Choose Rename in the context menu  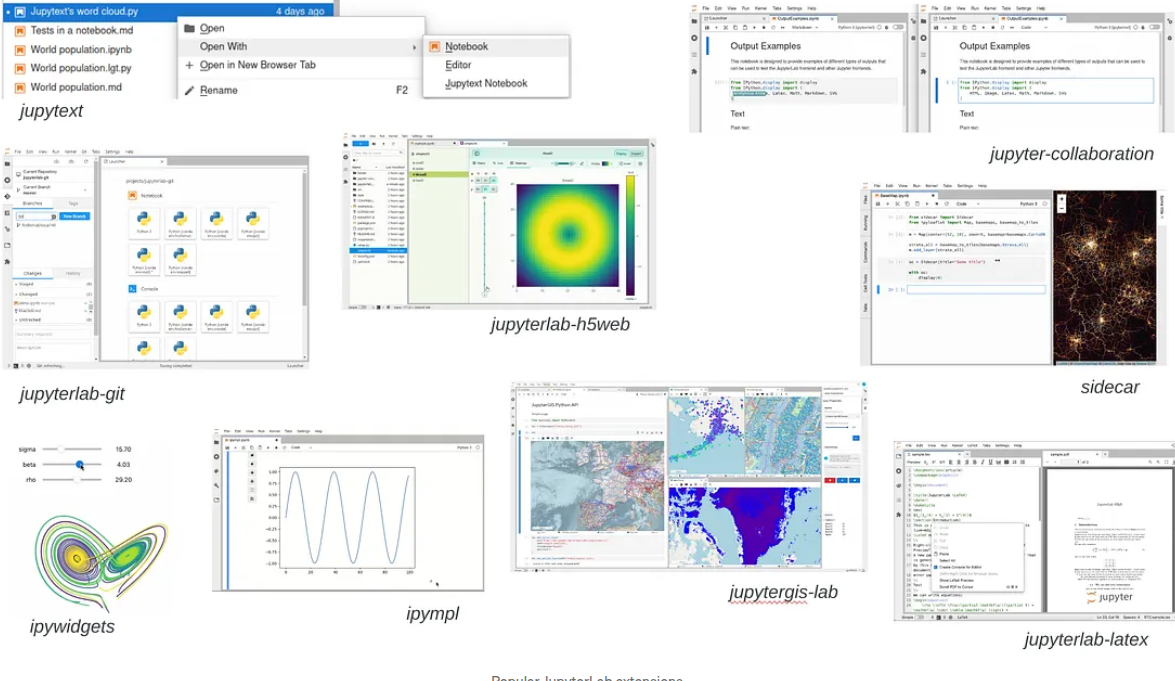(219, 90)
